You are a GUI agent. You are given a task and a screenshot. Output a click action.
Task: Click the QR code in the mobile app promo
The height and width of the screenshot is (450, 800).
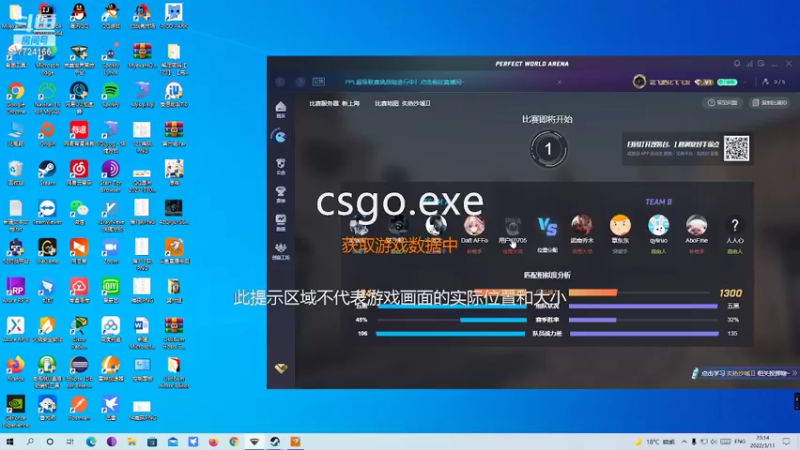click(737, 148)
